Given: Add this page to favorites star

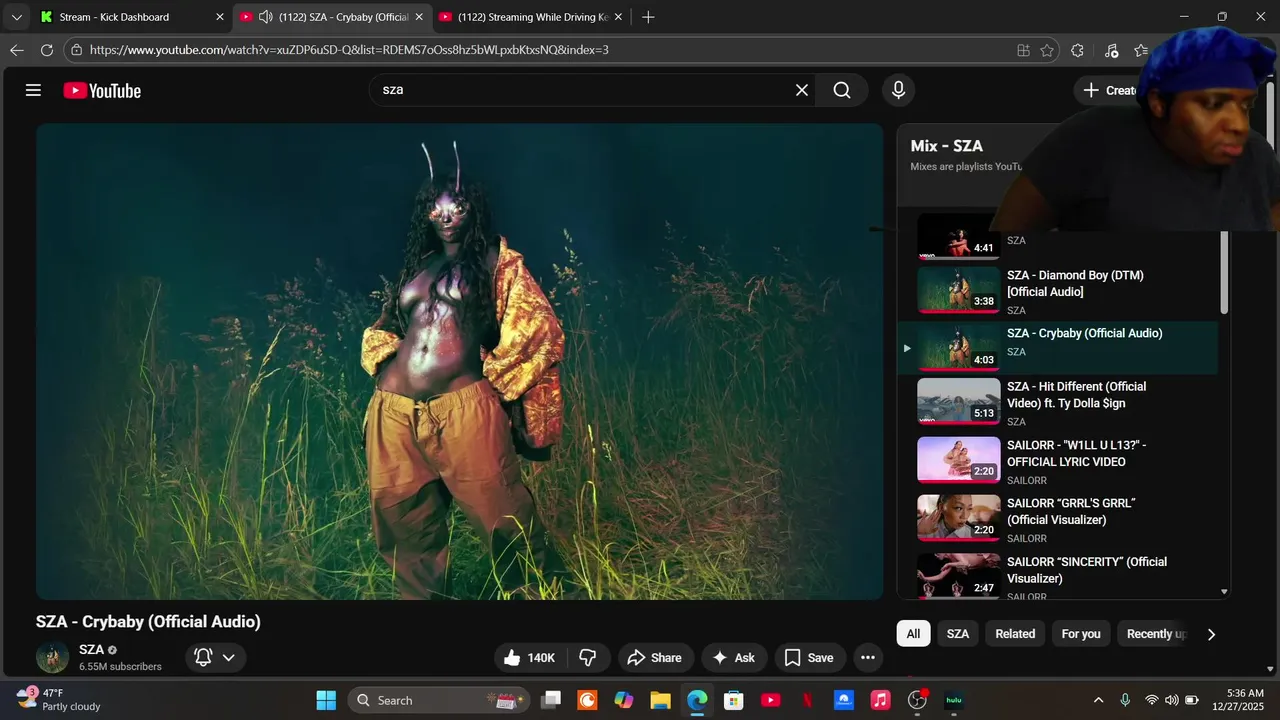Looking at the screenshot, I should (x=1047, y=50).
